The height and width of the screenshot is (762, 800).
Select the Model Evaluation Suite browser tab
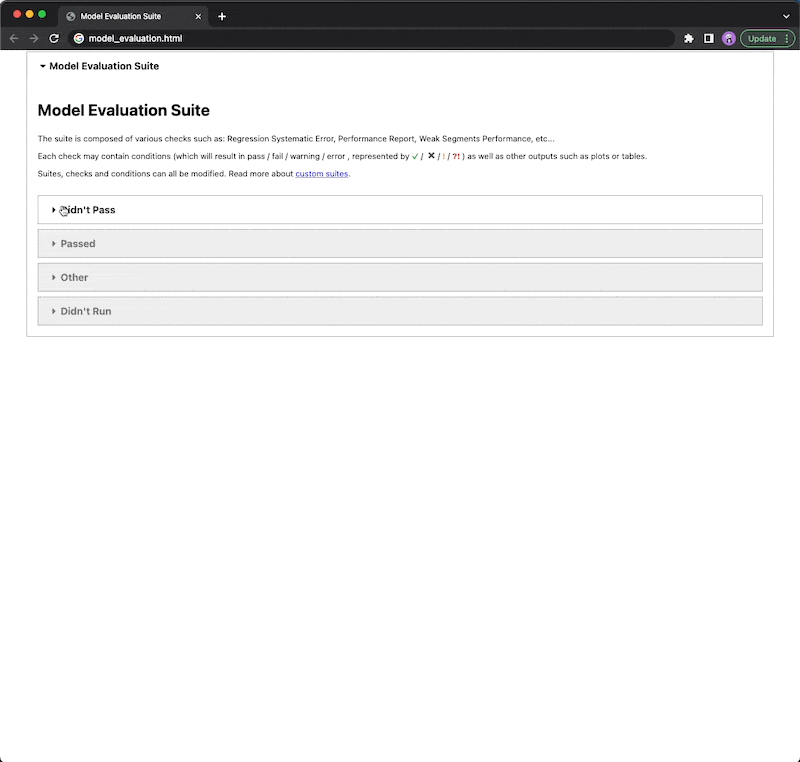tap(134, 16)
